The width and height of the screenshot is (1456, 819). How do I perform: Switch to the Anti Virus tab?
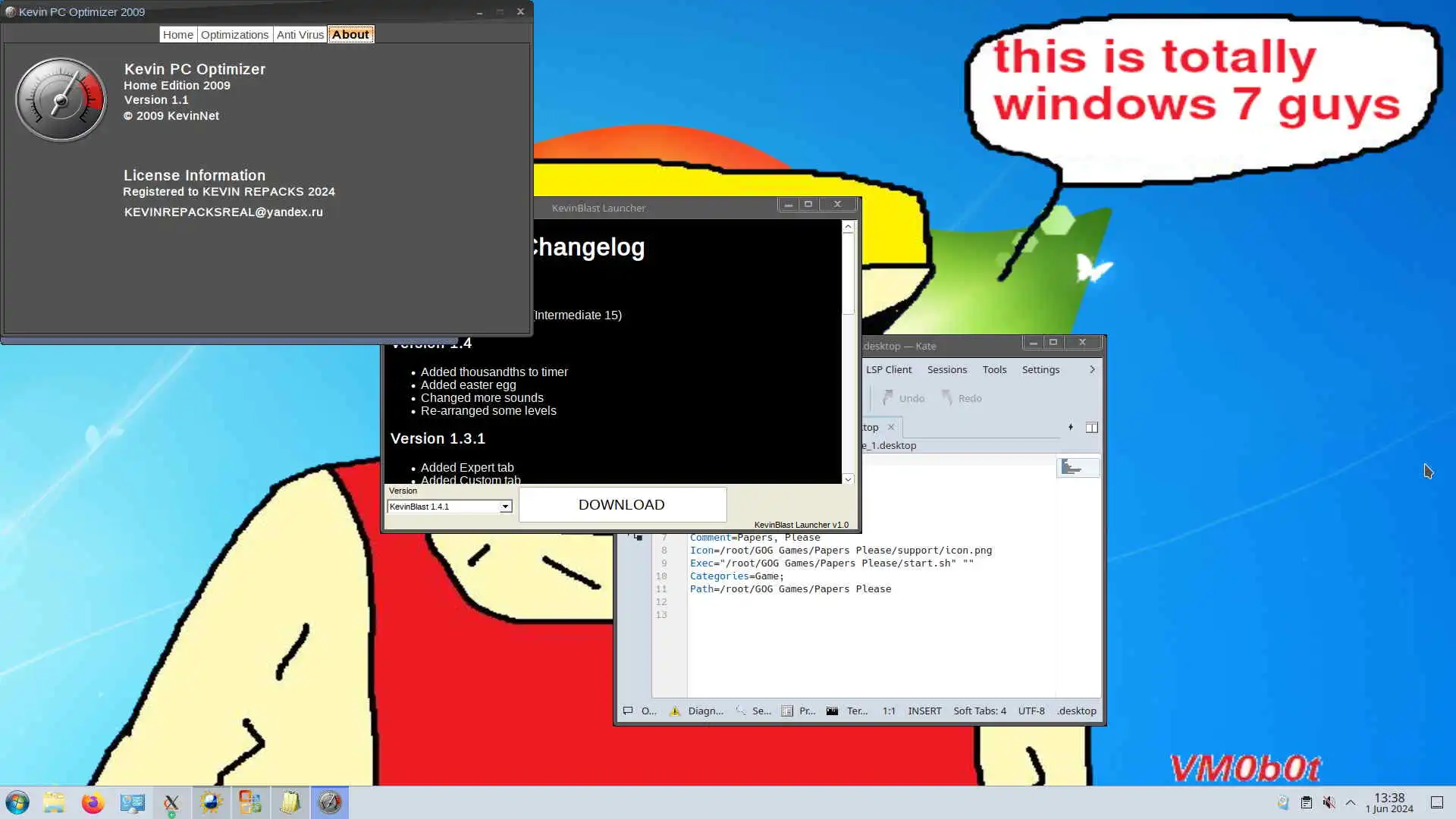coord(300,35)
